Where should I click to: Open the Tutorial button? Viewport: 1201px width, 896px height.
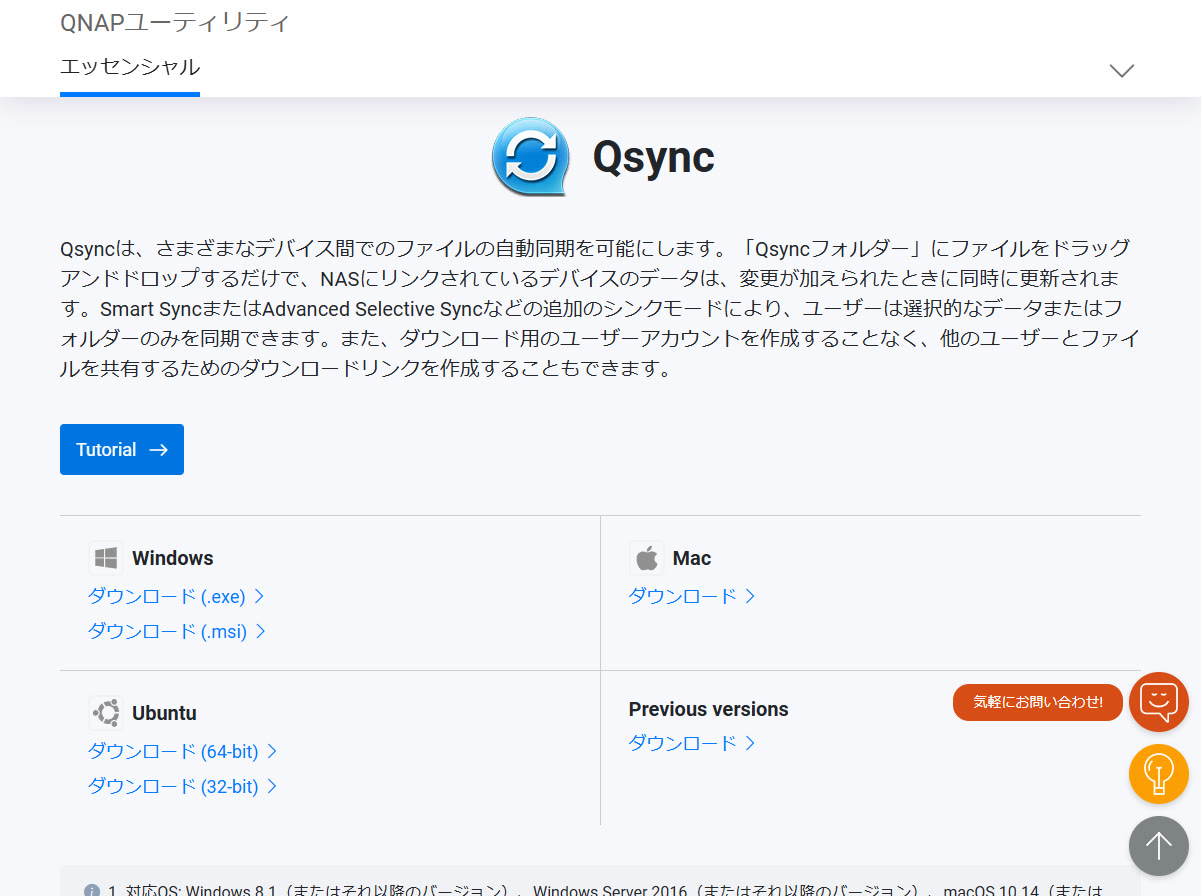[122, 450]
